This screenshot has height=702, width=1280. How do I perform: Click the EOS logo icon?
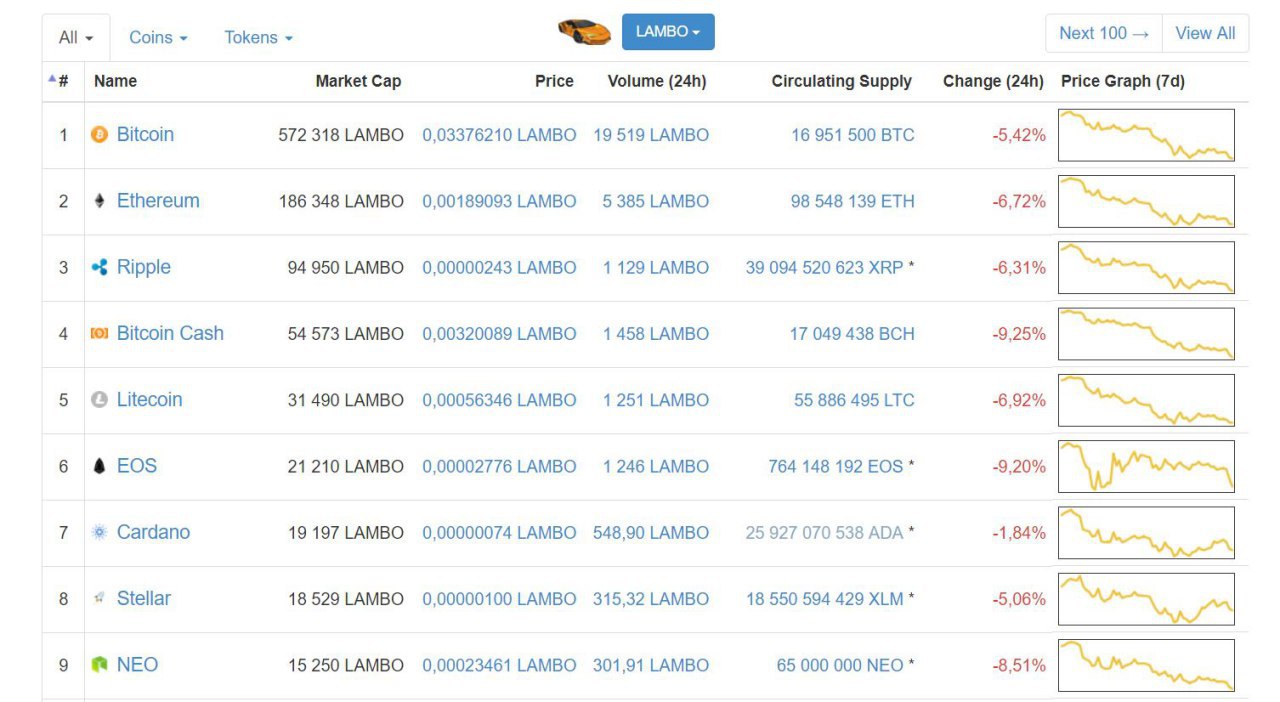click(x=99, y=466)
